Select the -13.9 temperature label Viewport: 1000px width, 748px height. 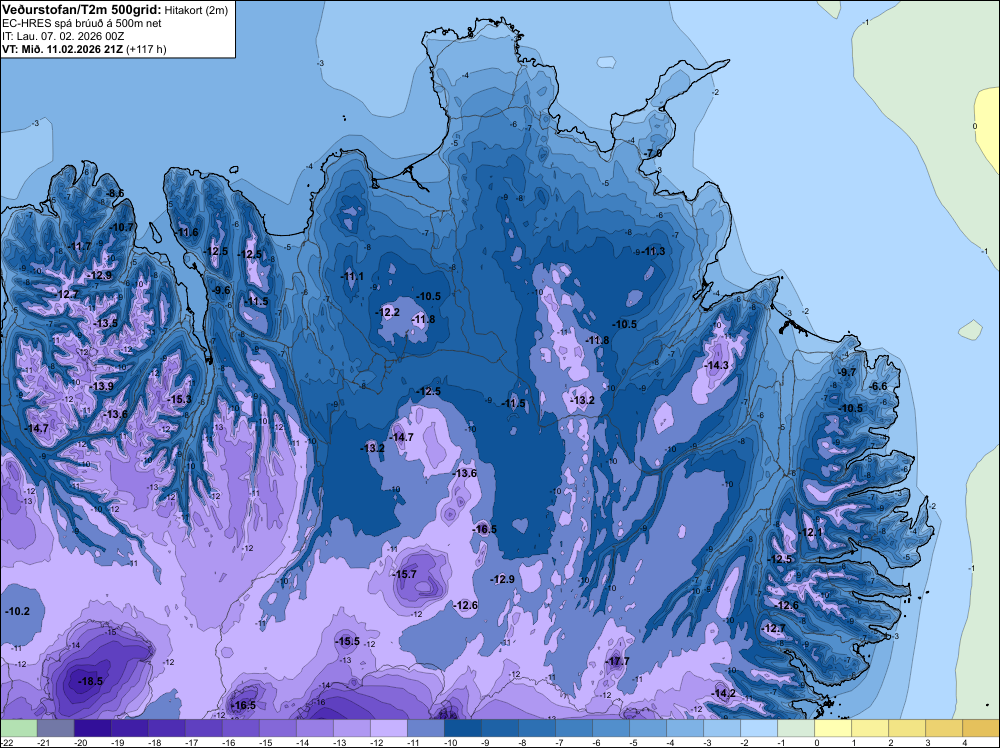[x=101, y=386]
